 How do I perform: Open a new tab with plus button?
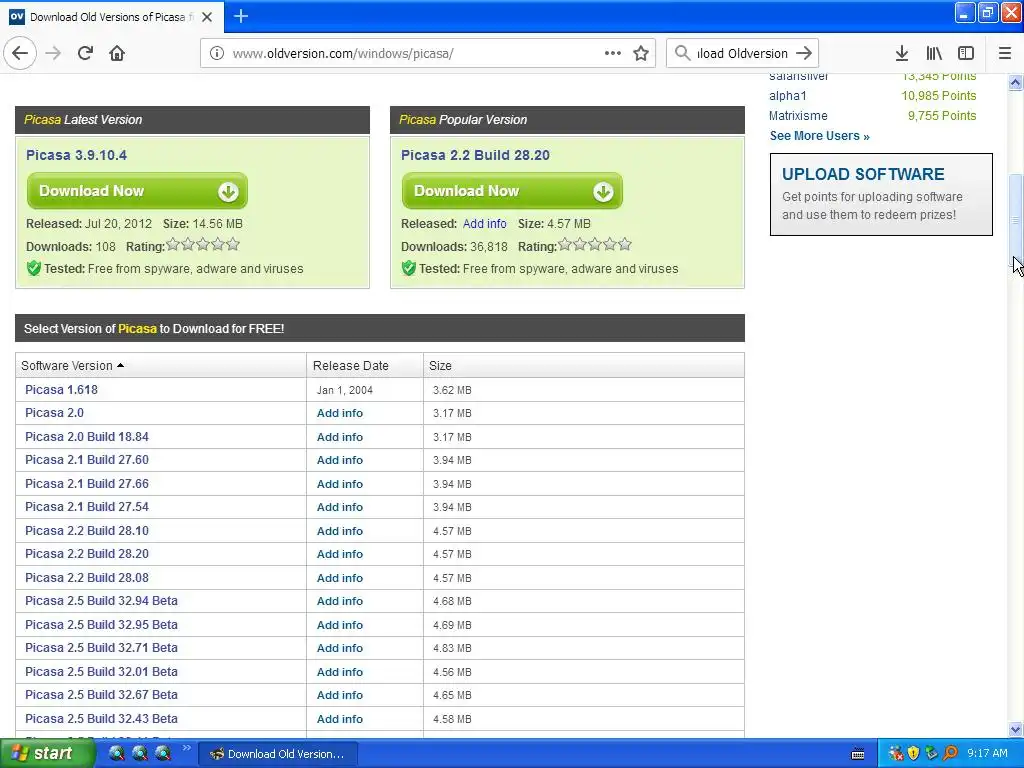(240, 16)
